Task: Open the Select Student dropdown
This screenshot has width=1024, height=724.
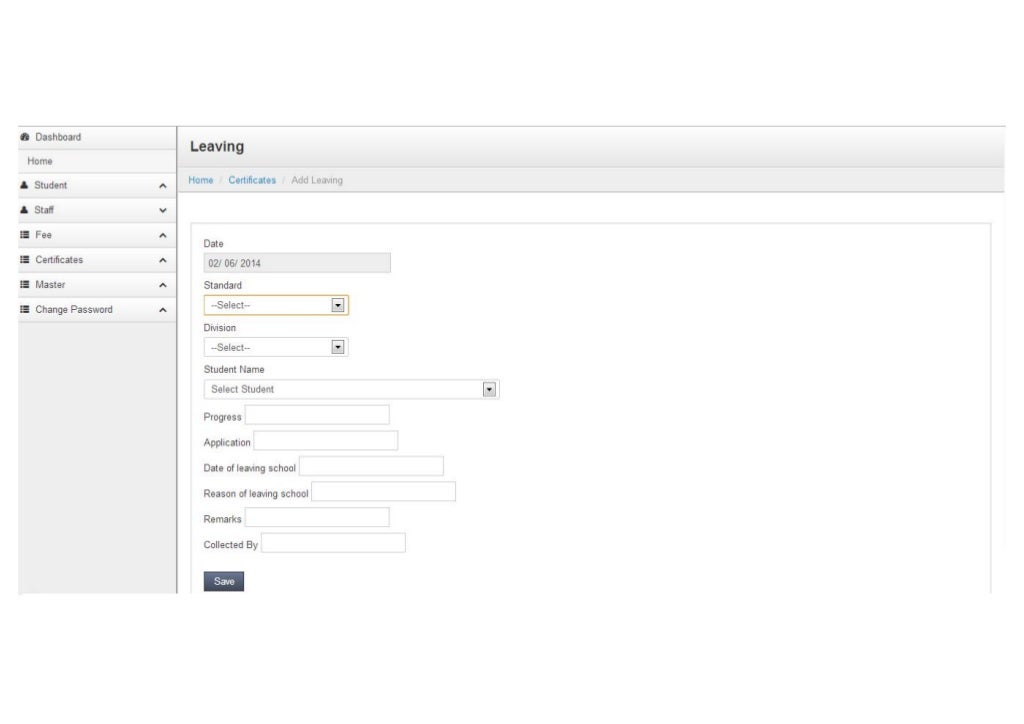Action: (x=351, y=389)
